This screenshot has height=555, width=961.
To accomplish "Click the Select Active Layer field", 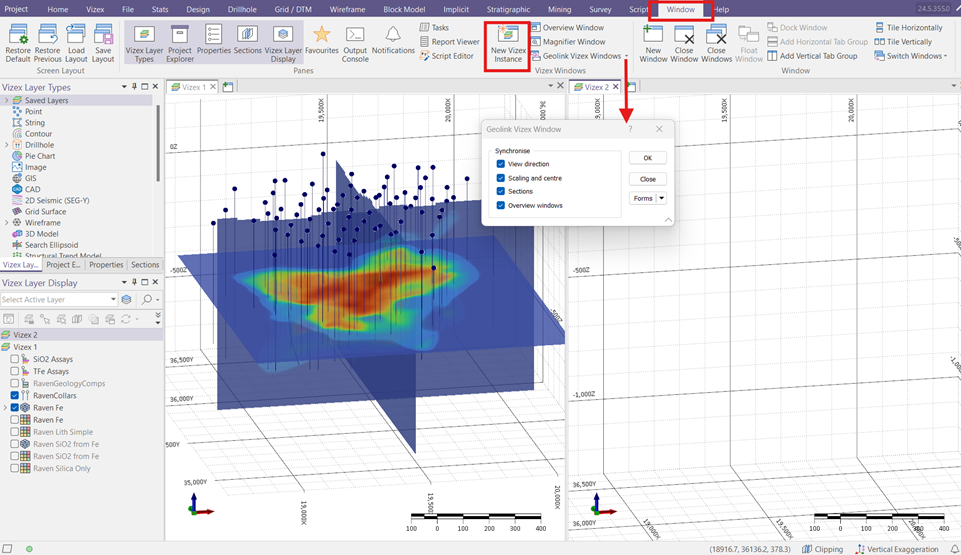I will pos(58,300).
